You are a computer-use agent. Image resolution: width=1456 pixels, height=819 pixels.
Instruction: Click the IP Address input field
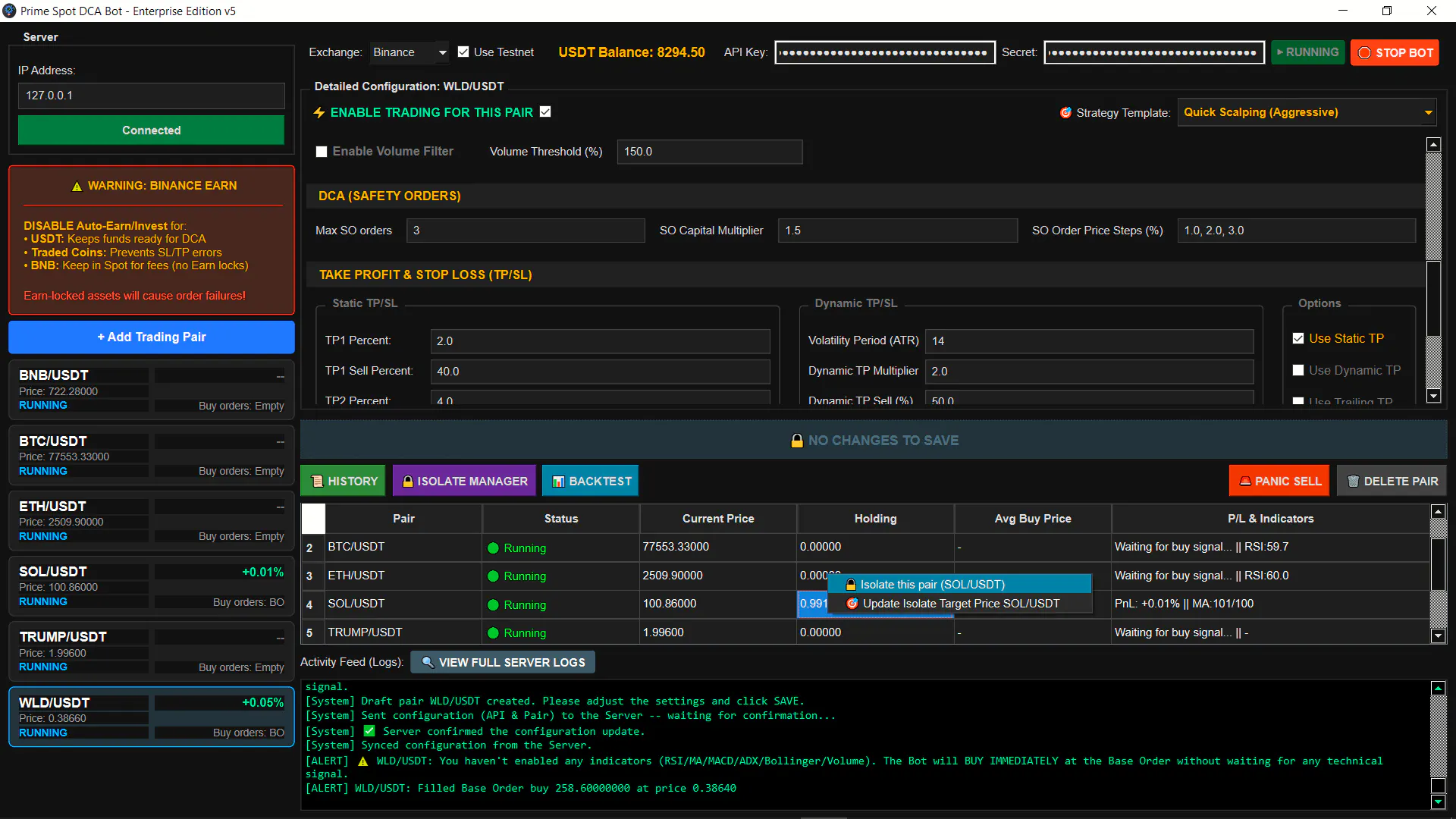coord(152,96)
